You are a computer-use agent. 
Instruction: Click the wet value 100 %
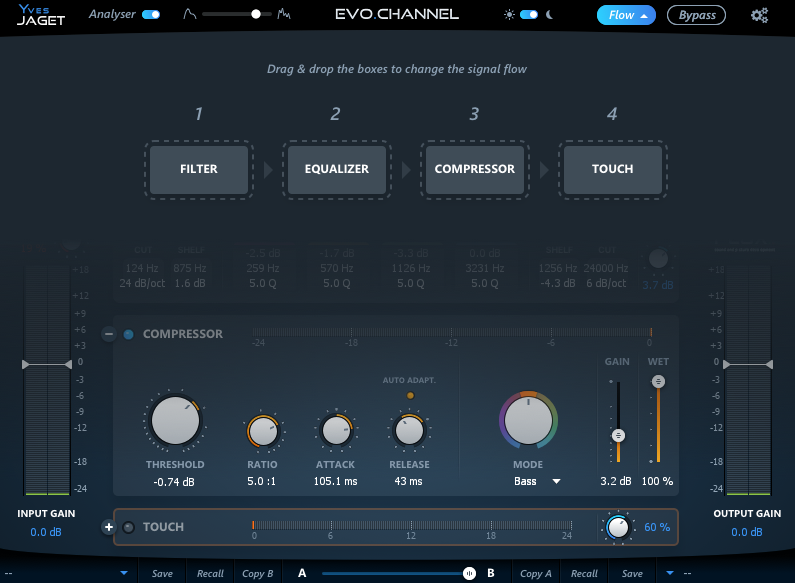click(x=658, y=481)
